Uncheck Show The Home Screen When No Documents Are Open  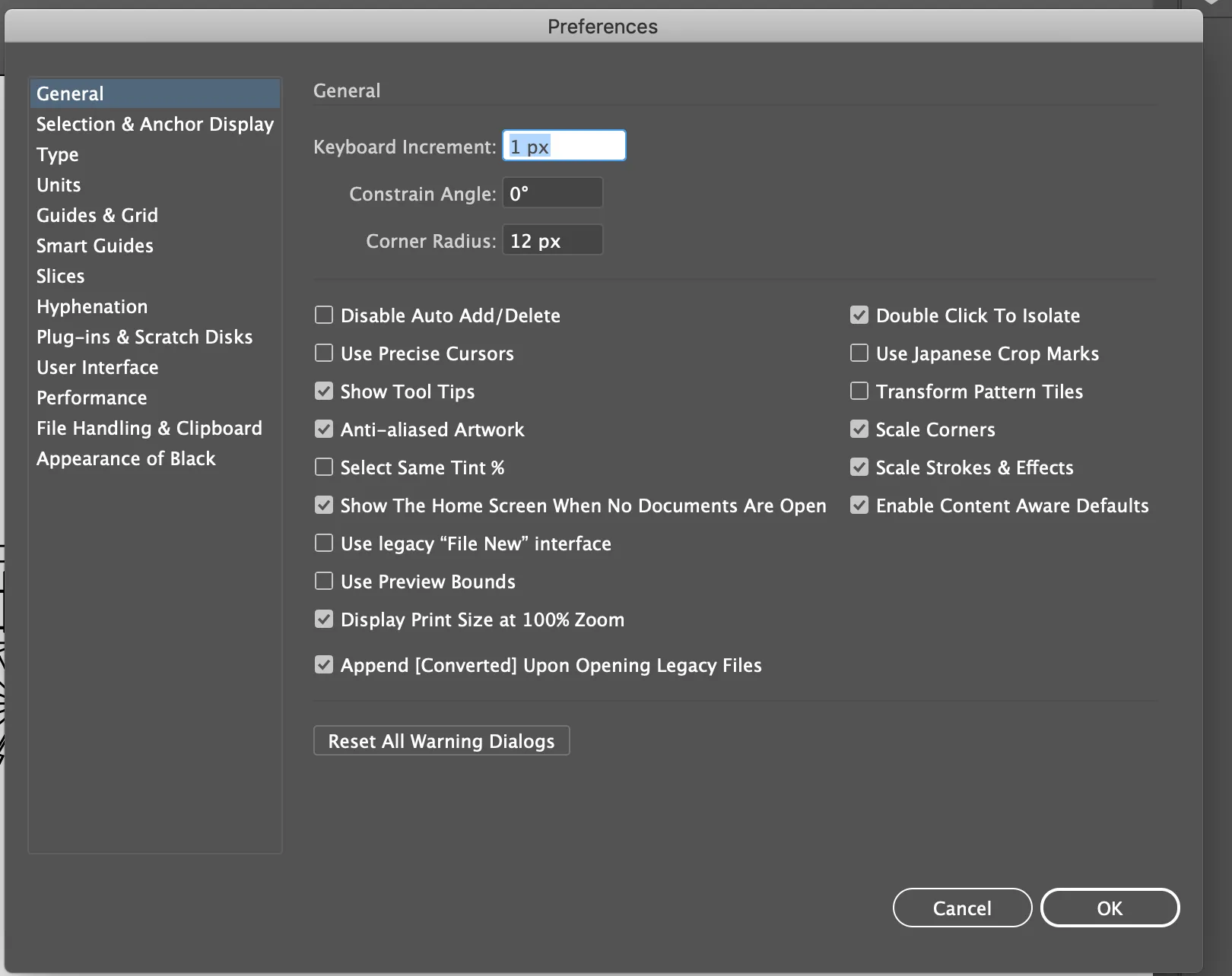click(x=324, y=505)
